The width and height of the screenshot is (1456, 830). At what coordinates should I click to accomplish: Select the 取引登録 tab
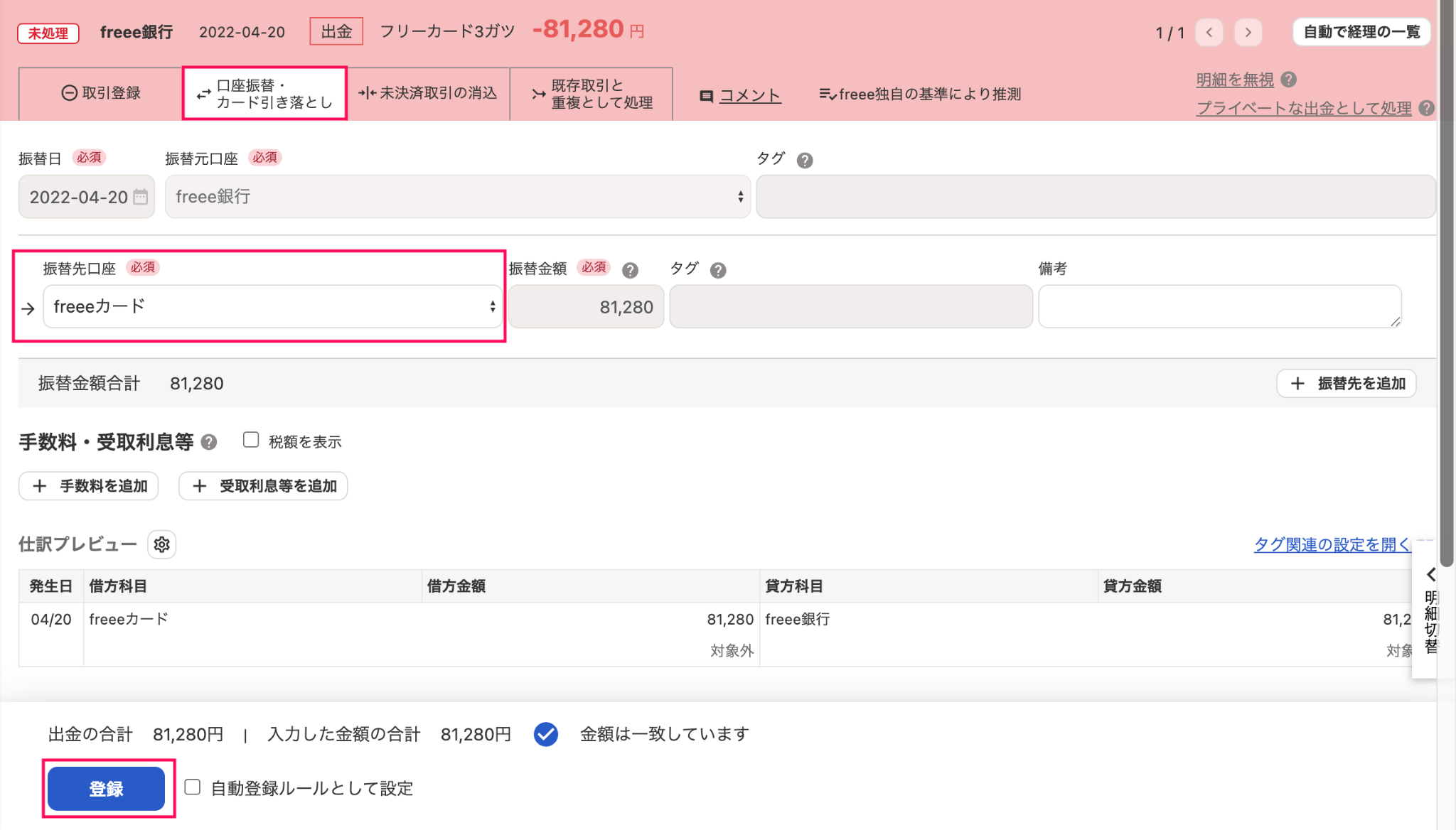pyautogui.click(x=100, y=93)
